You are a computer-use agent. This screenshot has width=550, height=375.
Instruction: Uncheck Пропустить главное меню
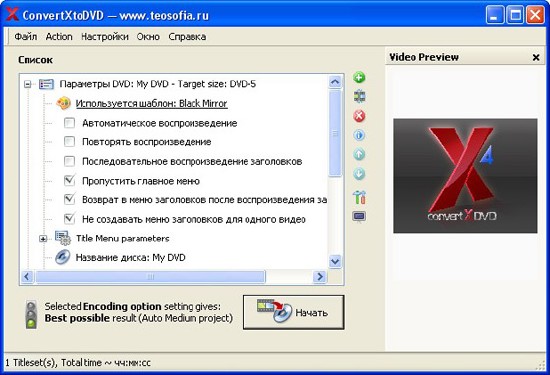pos(69,181)
